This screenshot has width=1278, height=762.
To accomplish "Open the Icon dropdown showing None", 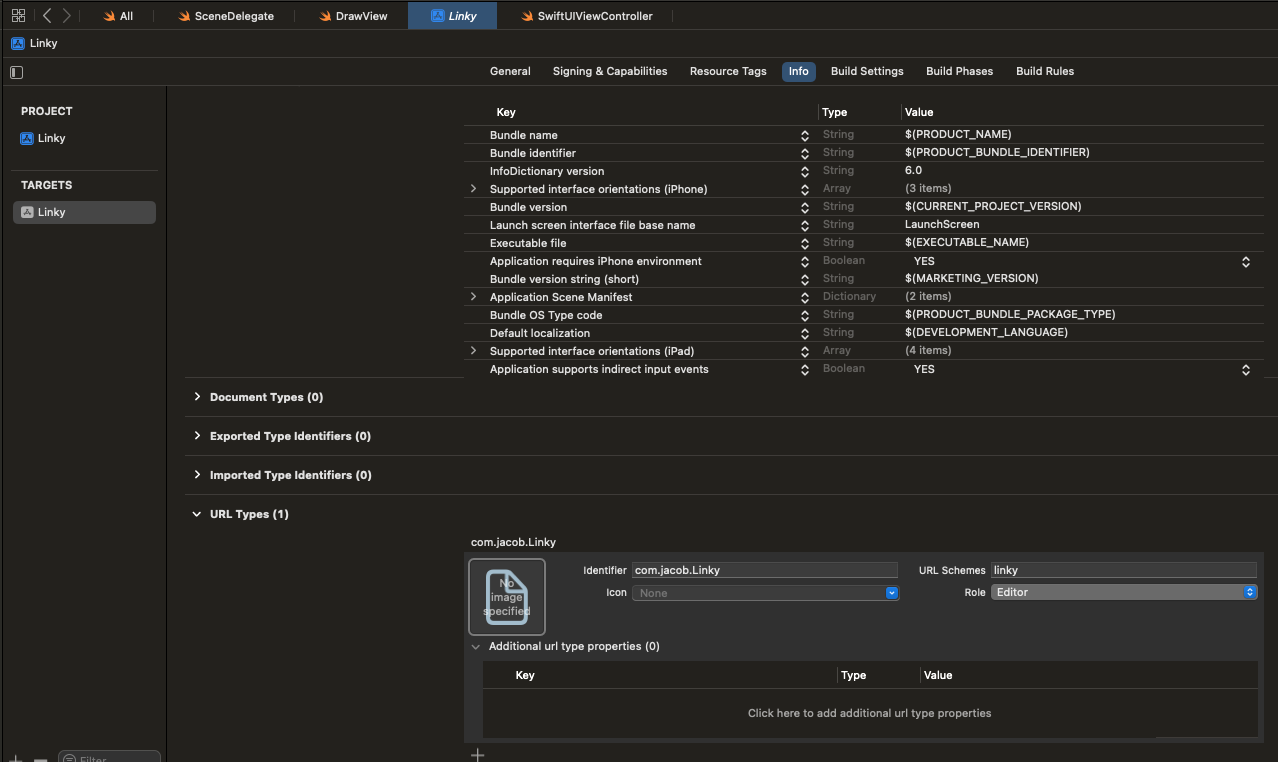I will 765,593.
